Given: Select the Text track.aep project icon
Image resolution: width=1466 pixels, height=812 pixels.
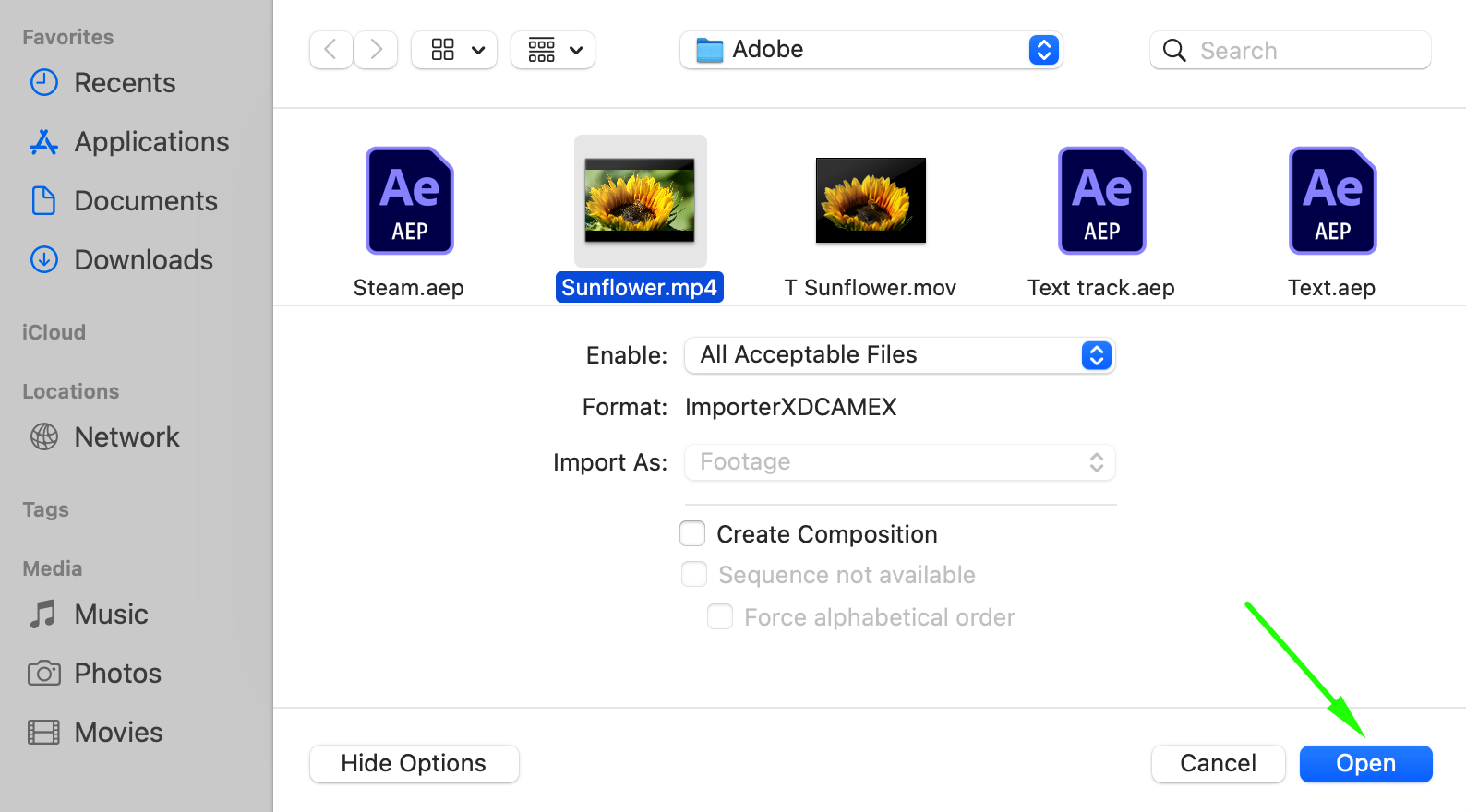Looking at the screenshot, I should tap(1101, 200).
